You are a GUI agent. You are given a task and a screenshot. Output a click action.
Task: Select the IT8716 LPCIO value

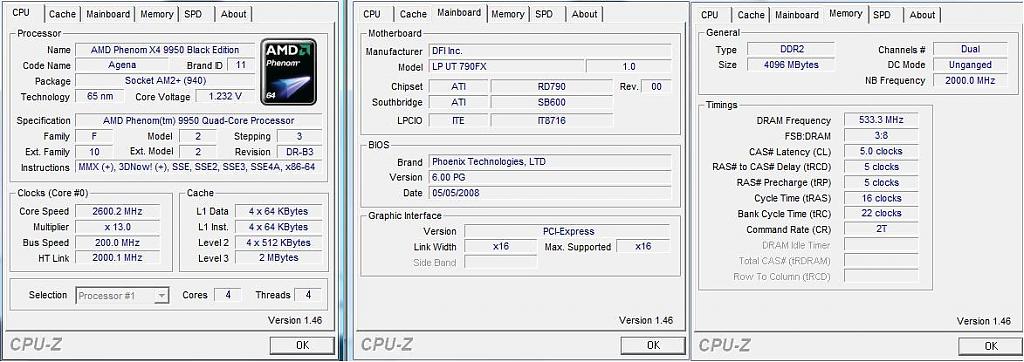pos(552,120)
